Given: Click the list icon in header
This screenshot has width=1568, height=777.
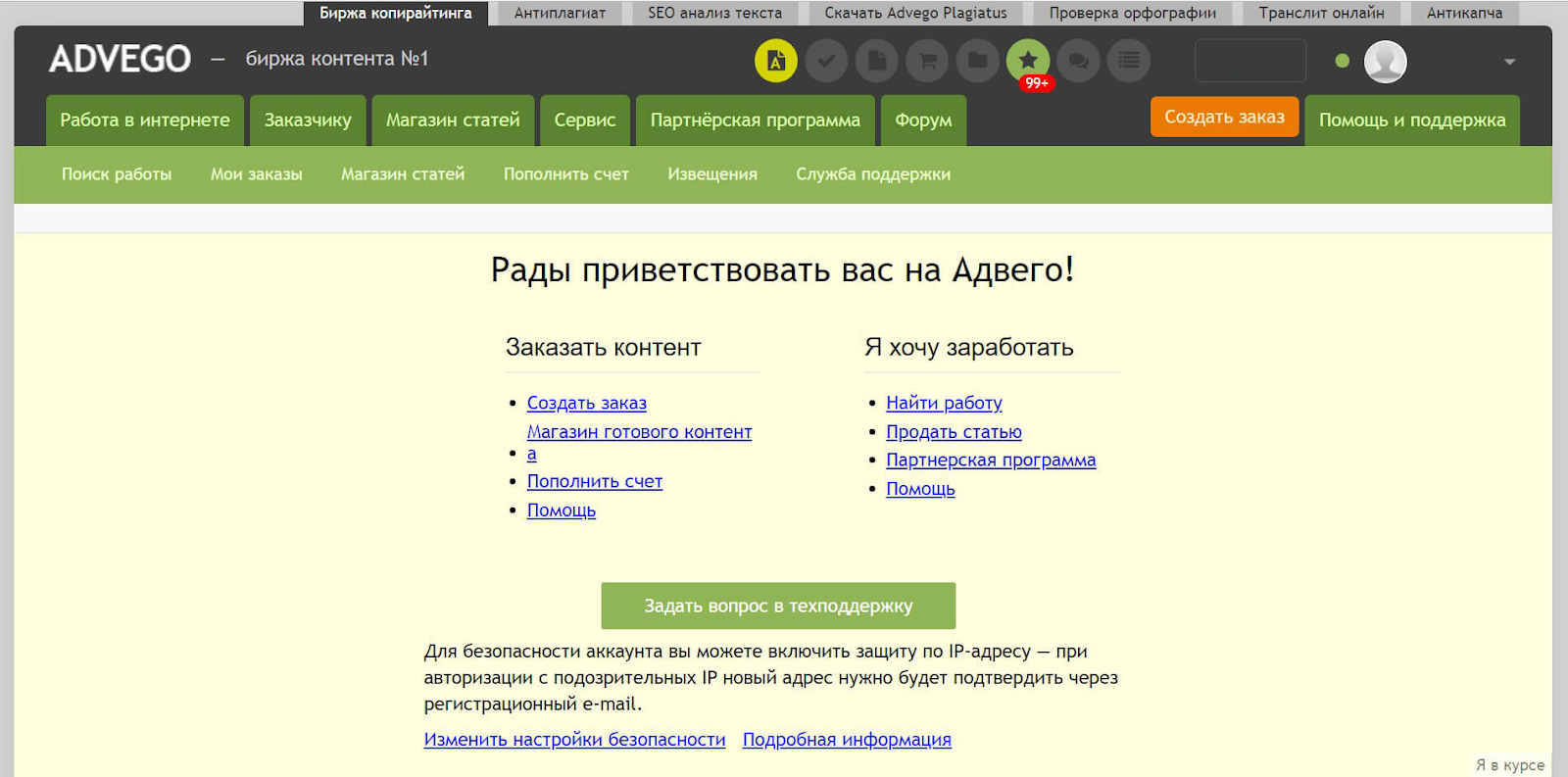Looking at the screenshot, I should [1129, 61].
